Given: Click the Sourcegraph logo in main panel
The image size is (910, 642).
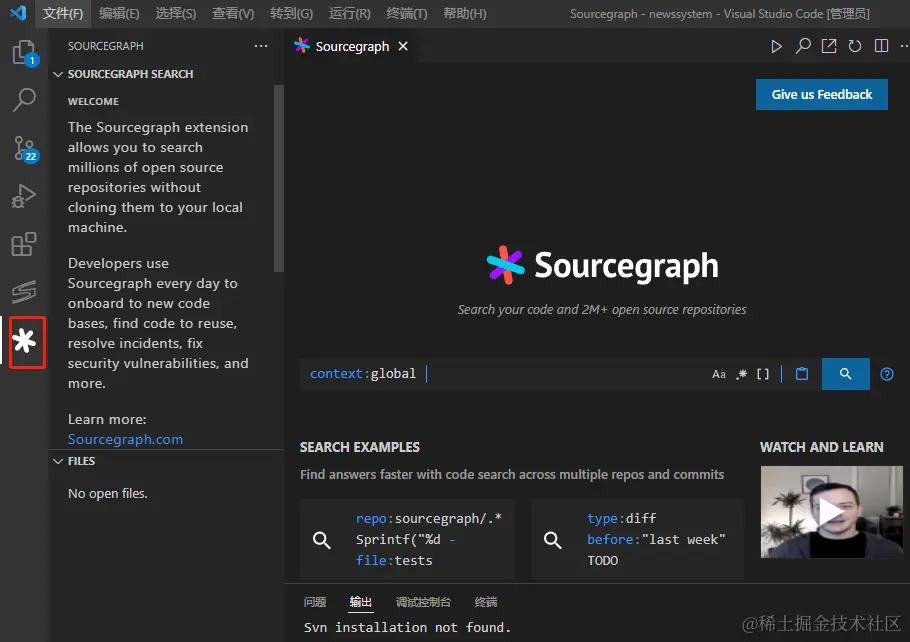Looking at the screenshot, I should coord(602,266).
